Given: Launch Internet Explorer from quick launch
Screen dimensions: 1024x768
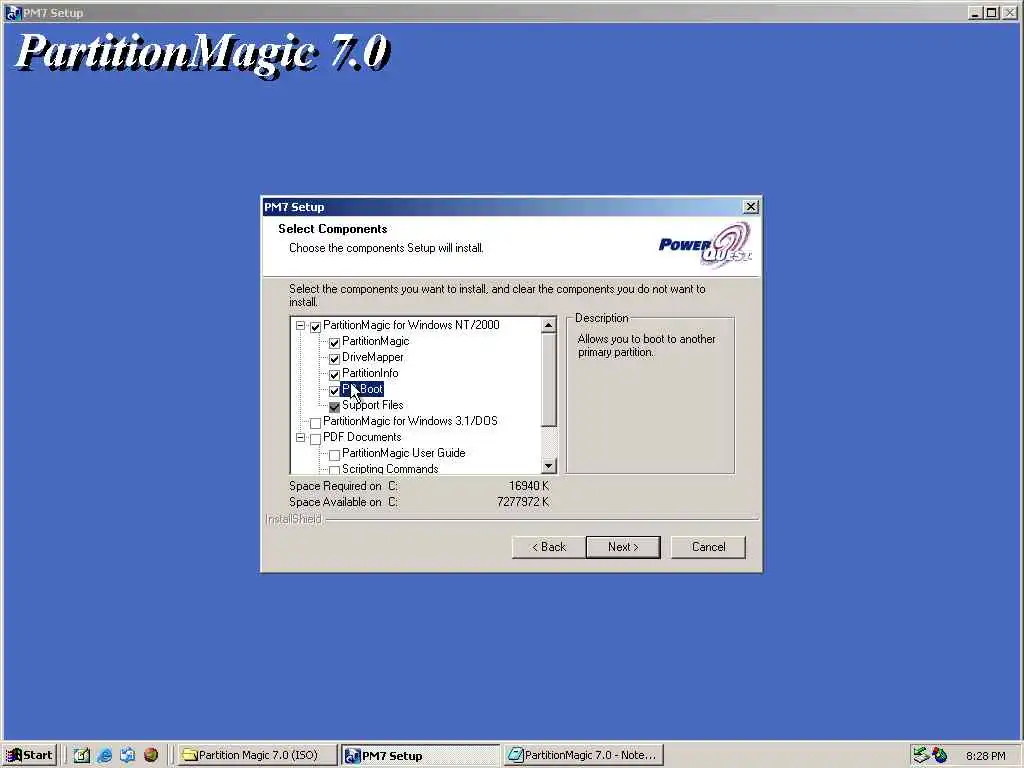Looking at the screenshot, I should click(x=104, y=755).
